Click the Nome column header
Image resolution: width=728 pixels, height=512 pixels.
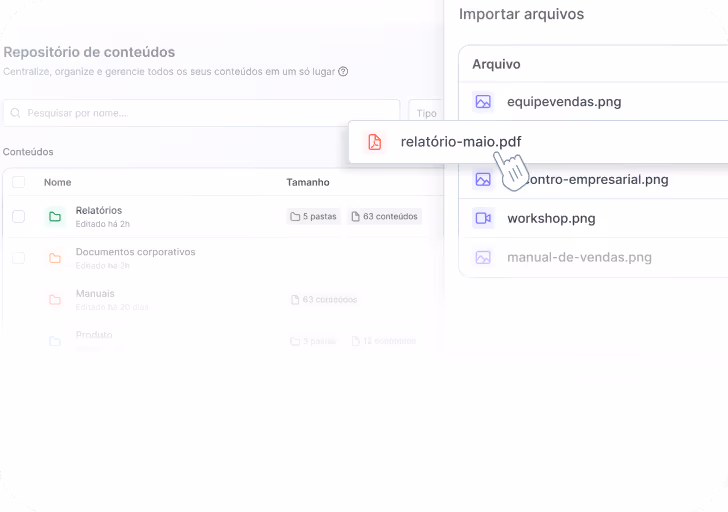(58, 182)
